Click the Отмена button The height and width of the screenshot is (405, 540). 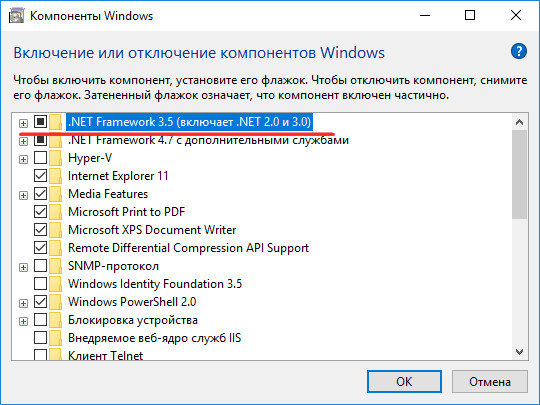[x=489, y=381]
